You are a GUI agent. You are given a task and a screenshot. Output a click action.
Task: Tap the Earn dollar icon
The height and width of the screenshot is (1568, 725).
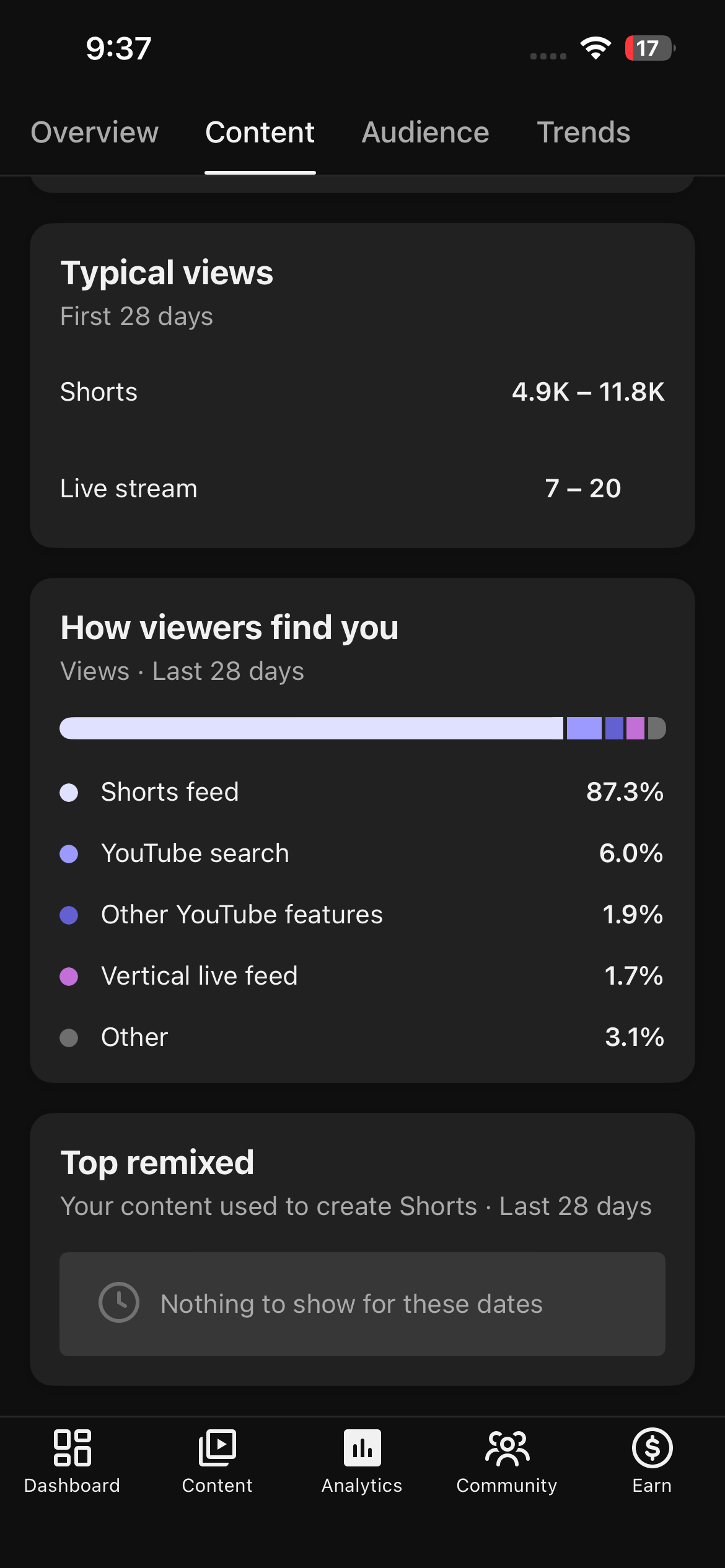652,1447
